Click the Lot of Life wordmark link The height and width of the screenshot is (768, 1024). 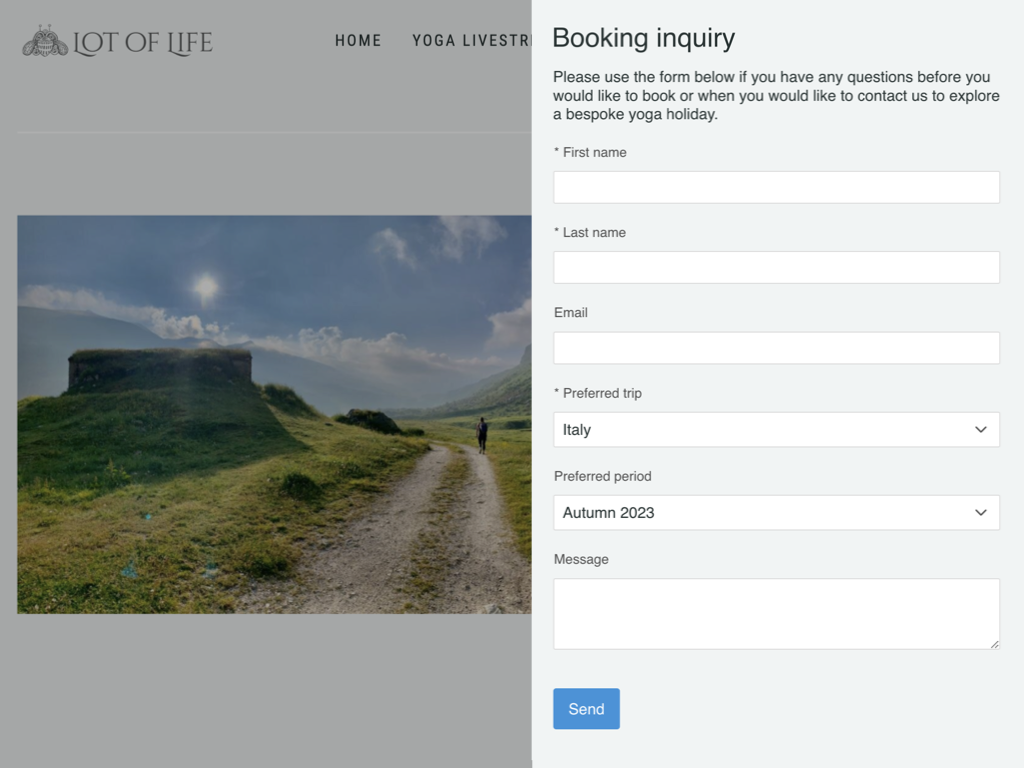tap(143, 41)
